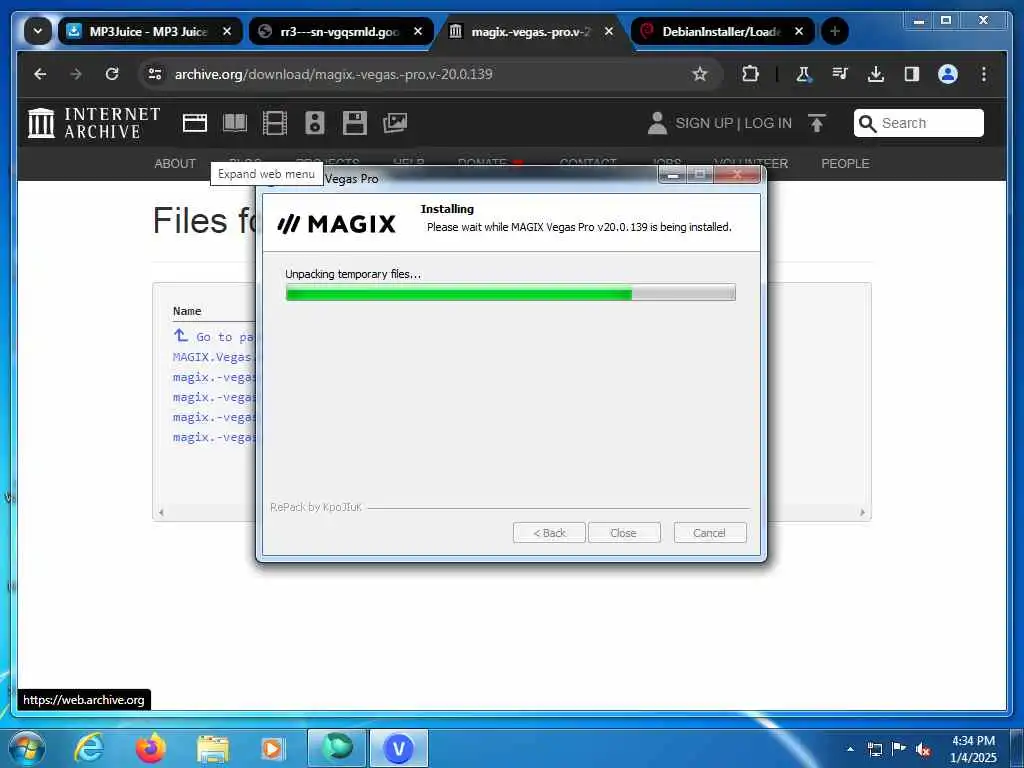1024x768 pixels.
Task: Open the Texts book icon
Action: pyautogui.click(x=235, y=123)
